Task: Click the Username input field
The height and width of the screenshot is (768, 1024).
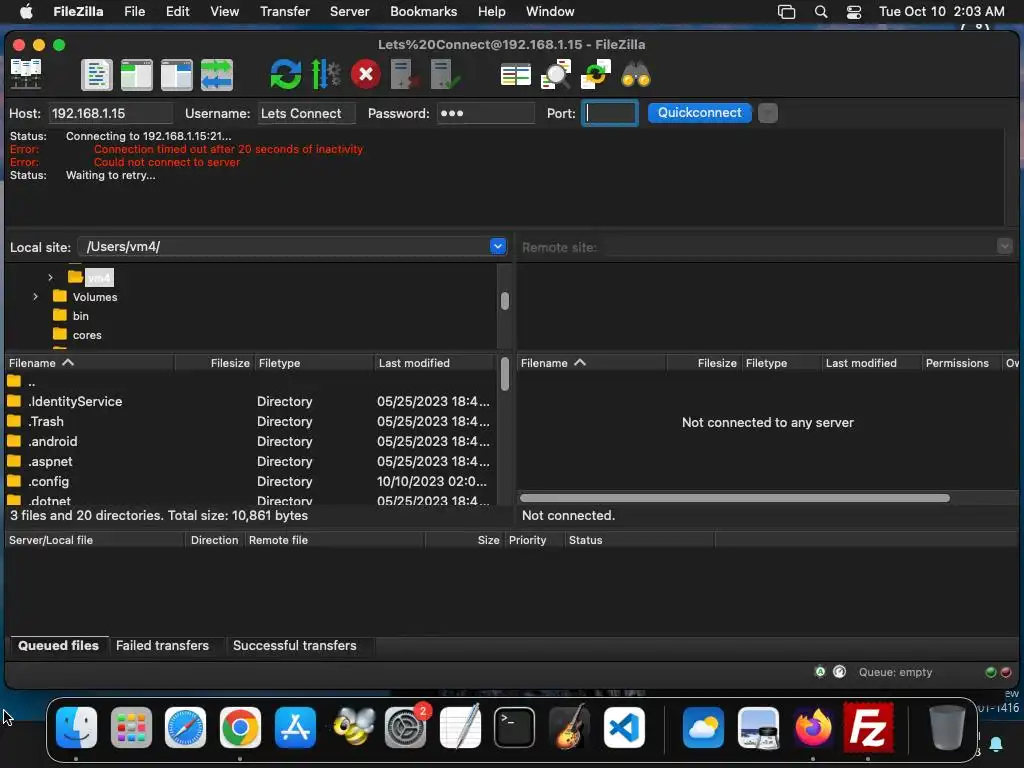Action: point(307,113)
